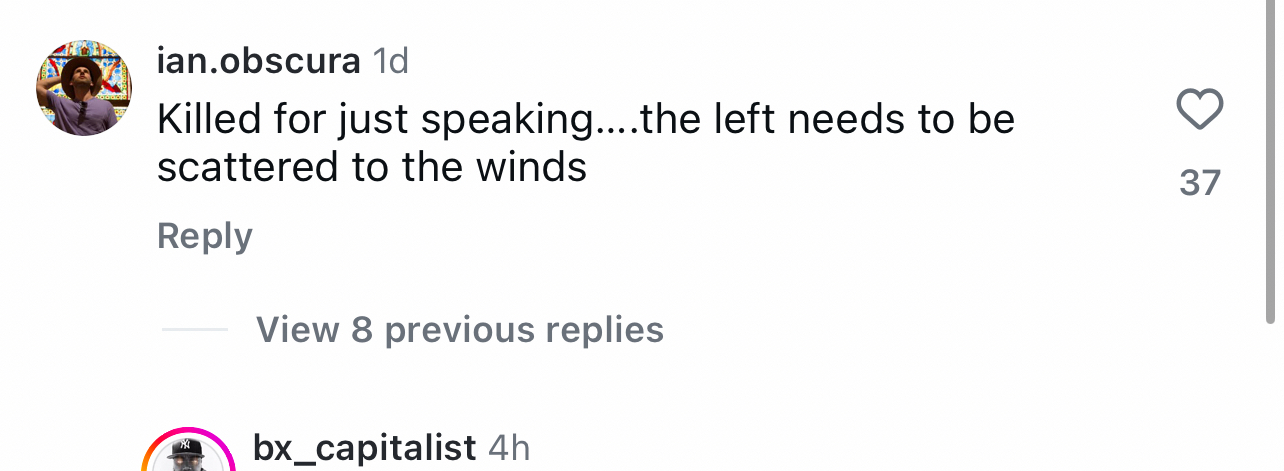Click the line beside View 8 previous replies
Viewport: 1284px width, 471px height.
194,329
